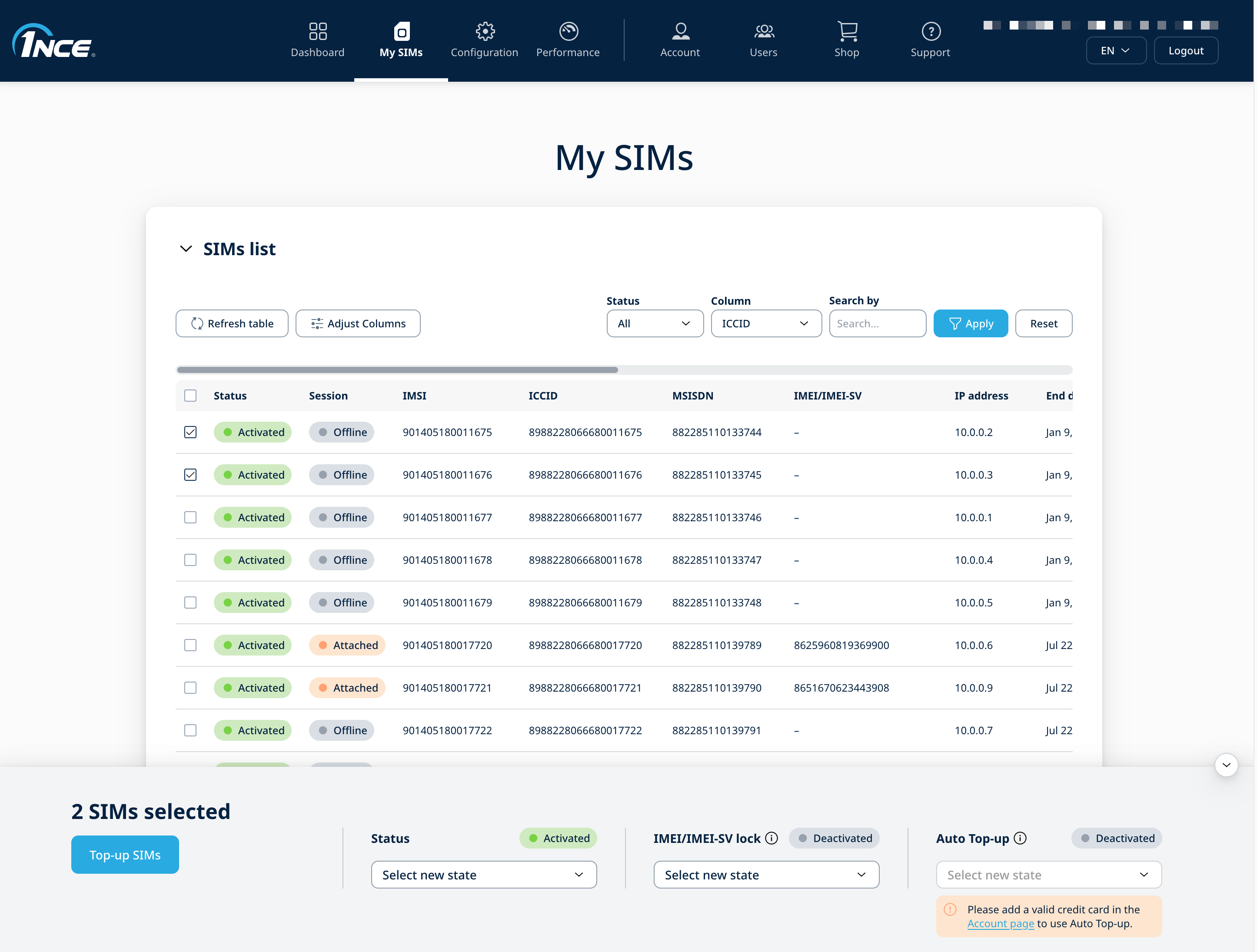The height and width of the screenshot is (952, 1257).
Task: Uncheck the SIM with IMSI 901405180011675
Action: [190, 432]
